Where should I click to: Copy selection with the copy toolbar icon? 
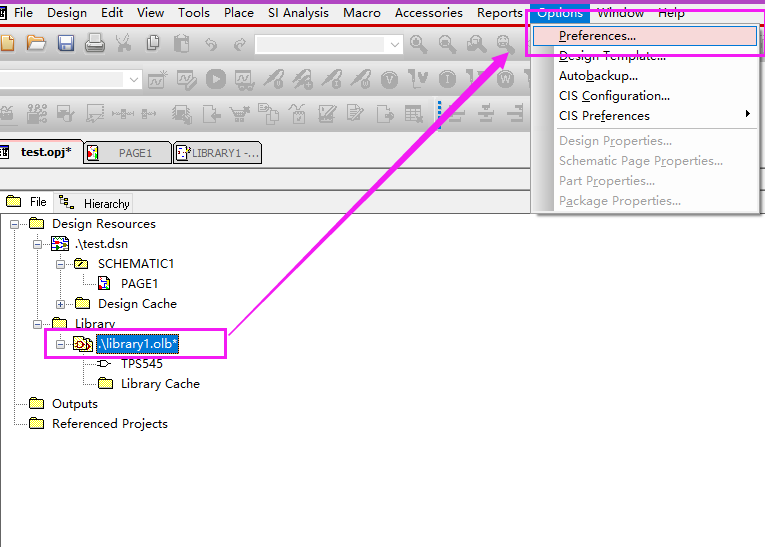[153, 43]
